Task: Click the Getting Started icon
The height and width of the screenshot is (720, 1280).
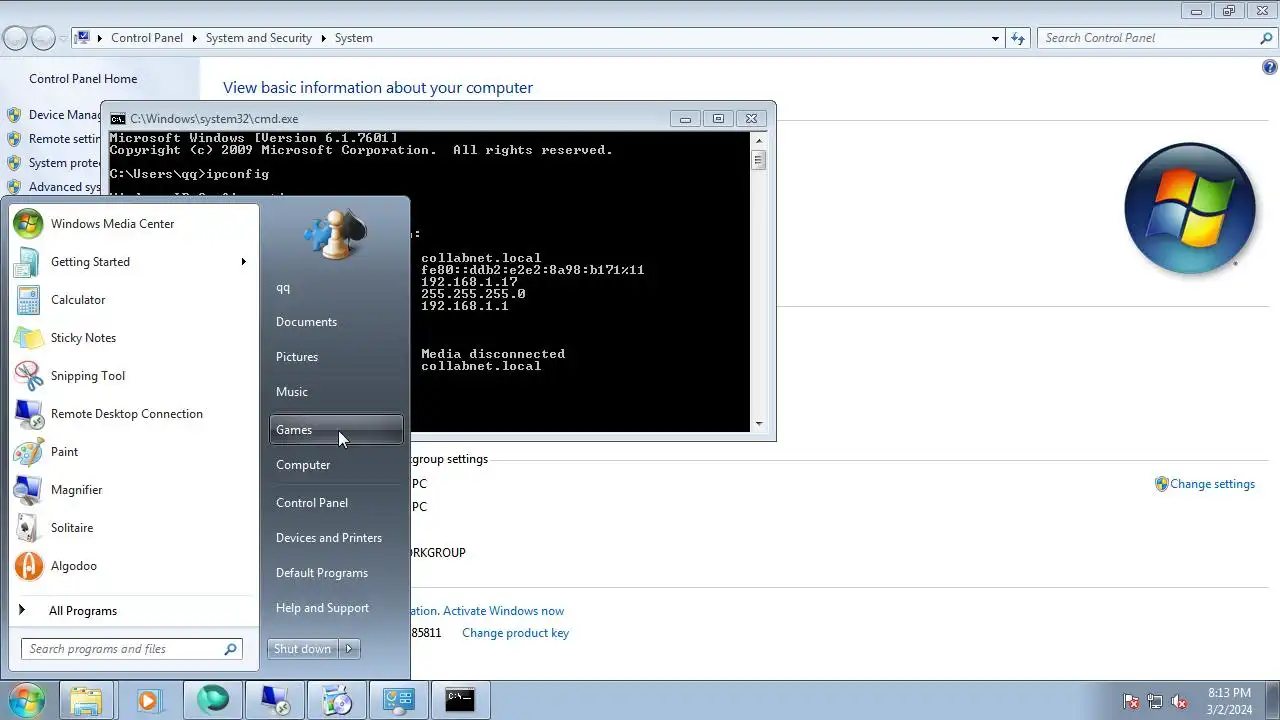Action: click(x=28, y=262)
